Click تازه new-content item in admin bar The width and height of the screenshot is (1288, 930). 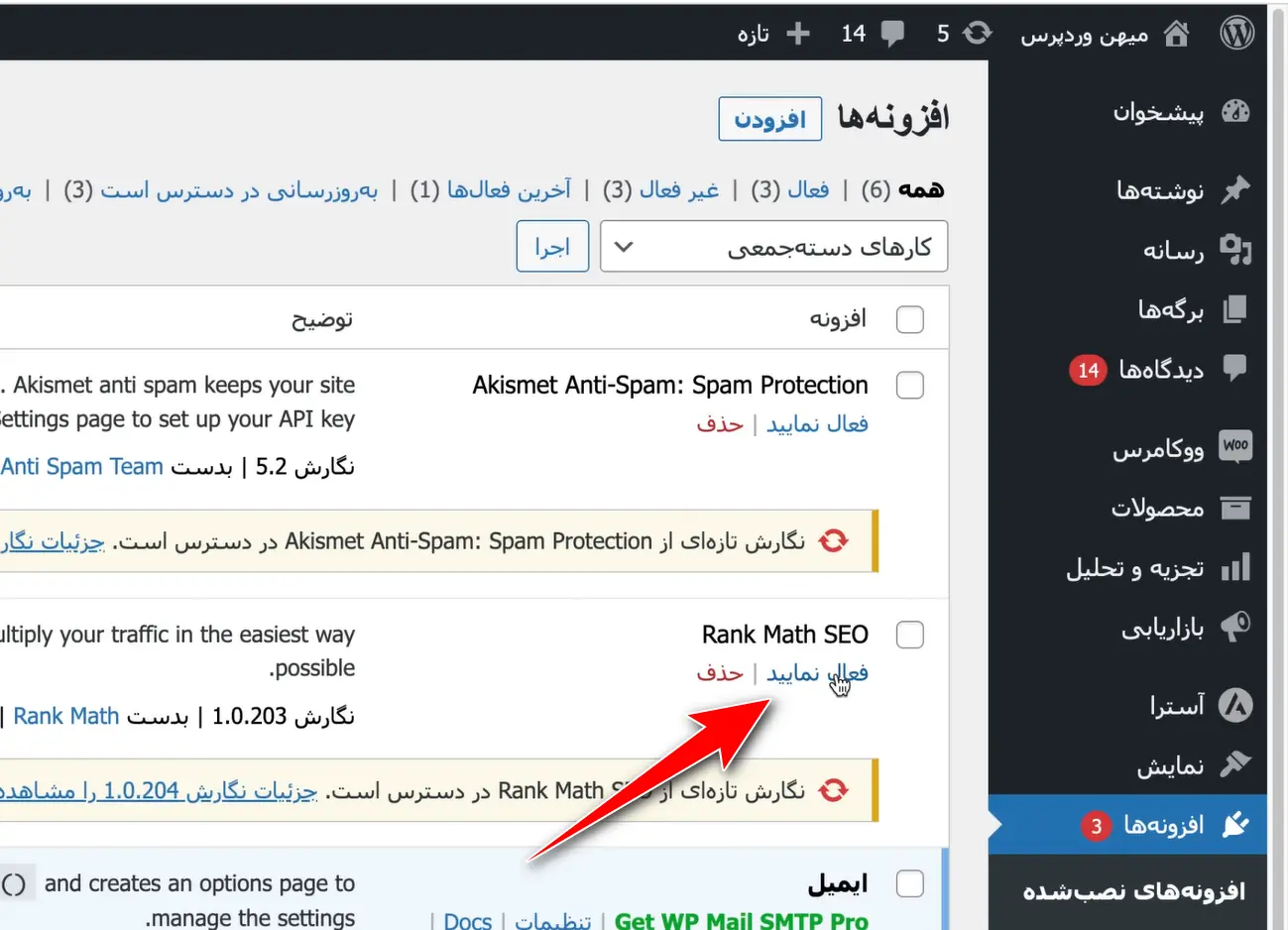(x=772, y=33)
